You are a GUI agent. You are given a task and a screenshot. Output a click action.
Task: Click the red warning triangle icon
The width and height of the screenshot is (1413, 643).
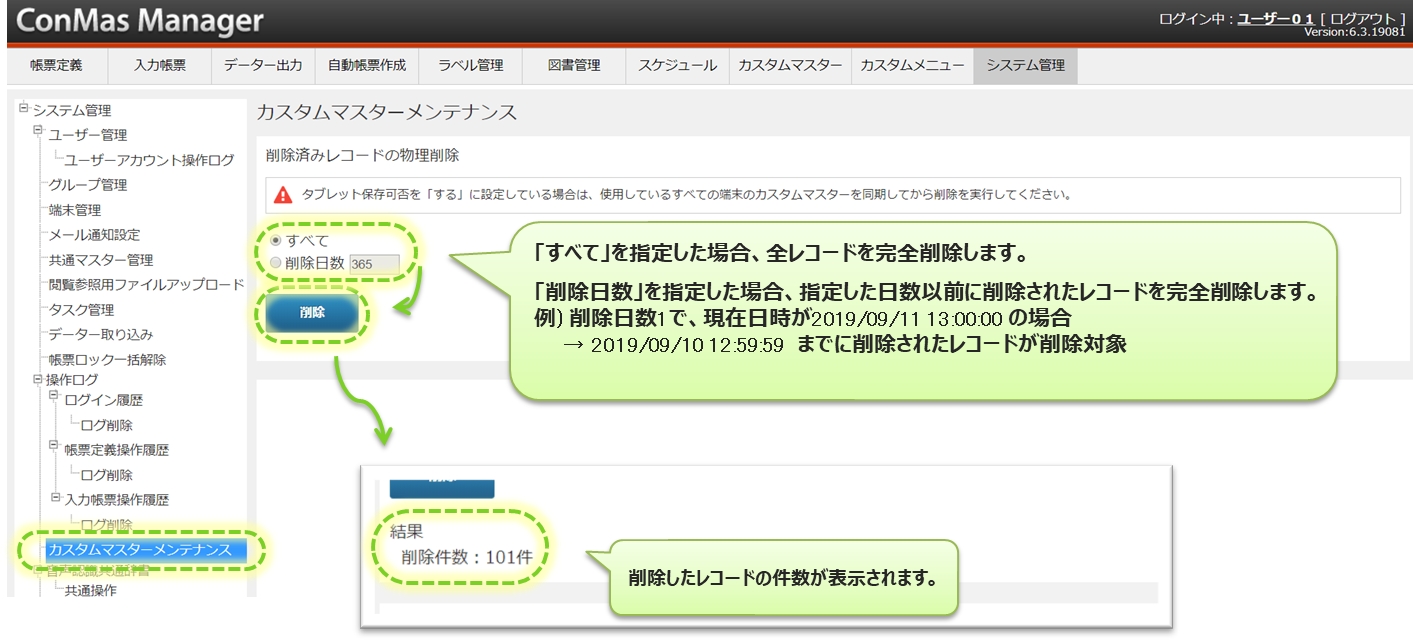click(284, 195)
